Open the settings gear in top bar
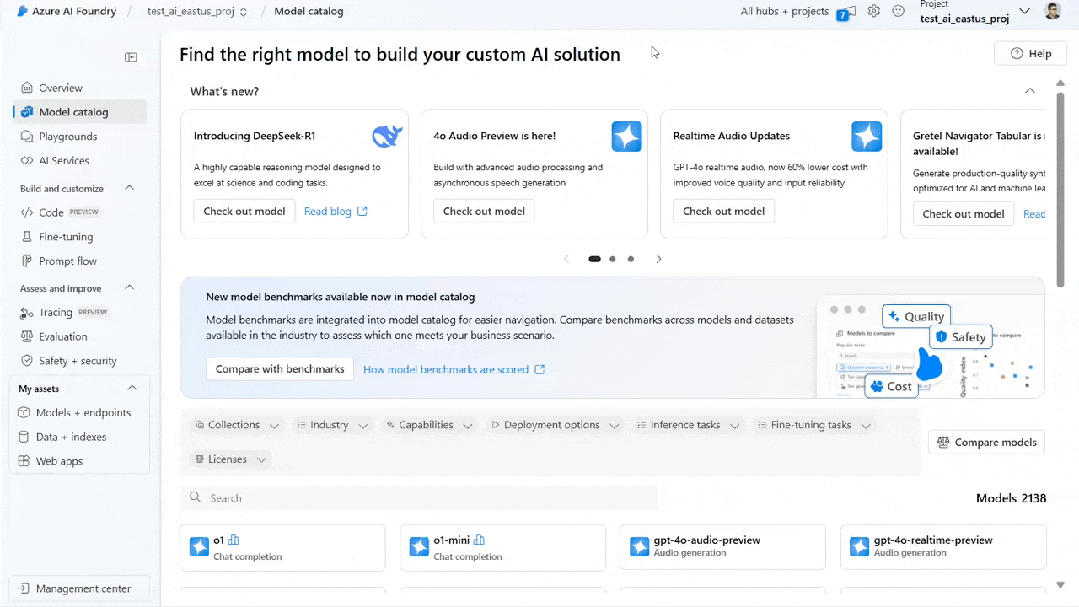1079x607 pixels. coord(873,11)
